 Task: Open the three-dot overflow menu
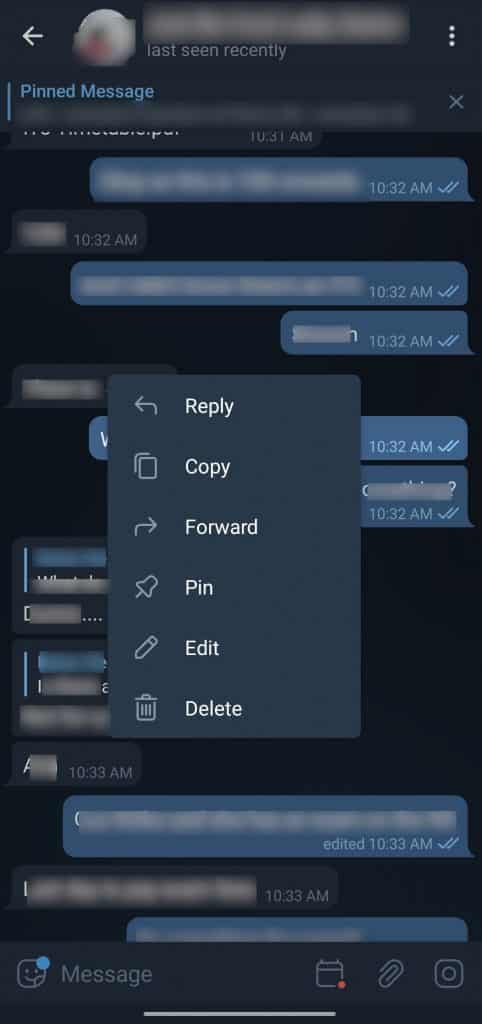[451, 37]
